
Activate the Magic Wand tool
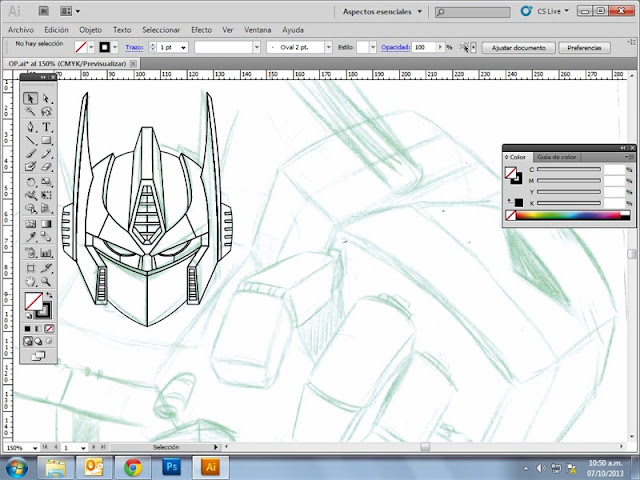[x=31, y=112]
